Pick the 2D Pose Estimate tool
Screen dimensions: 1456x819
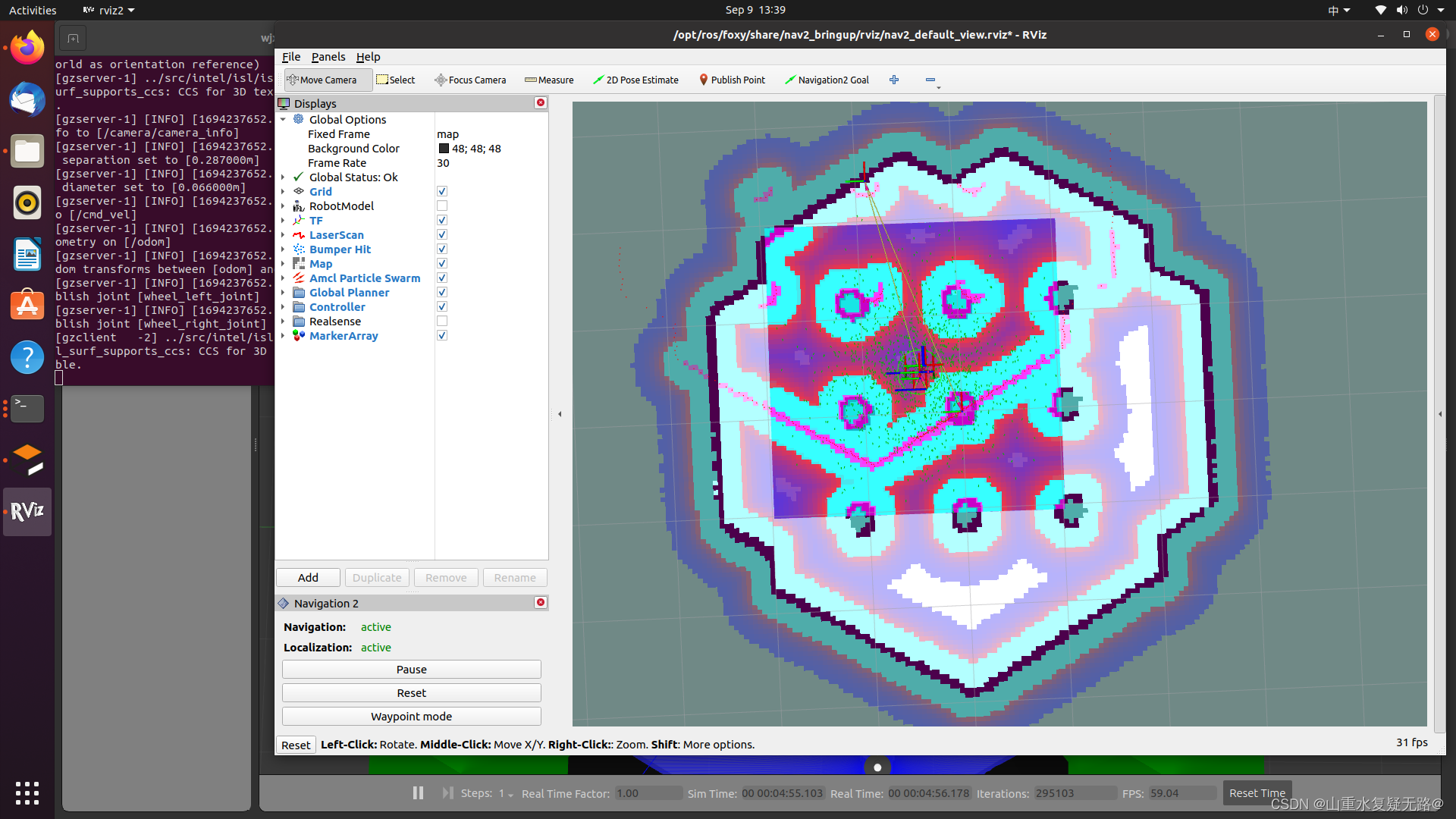[635, 80]
